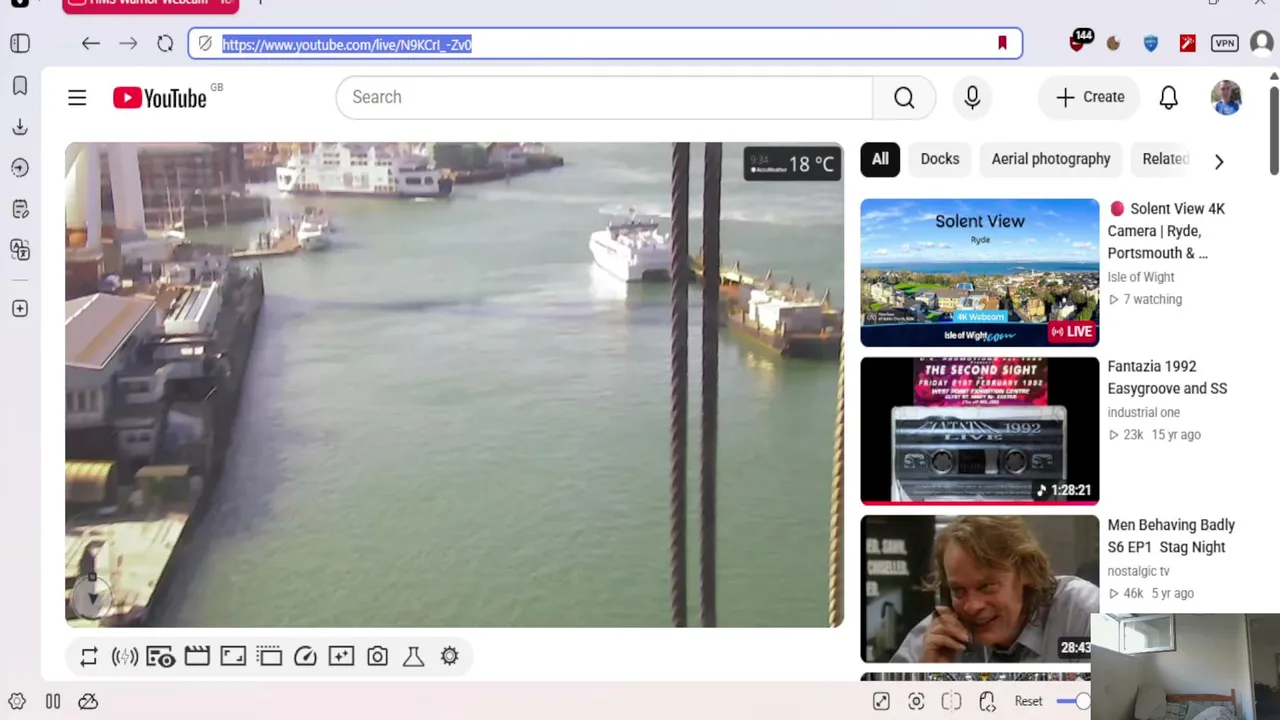Open the Solent View 4K Camera video title

click(x=1166, y=231)
